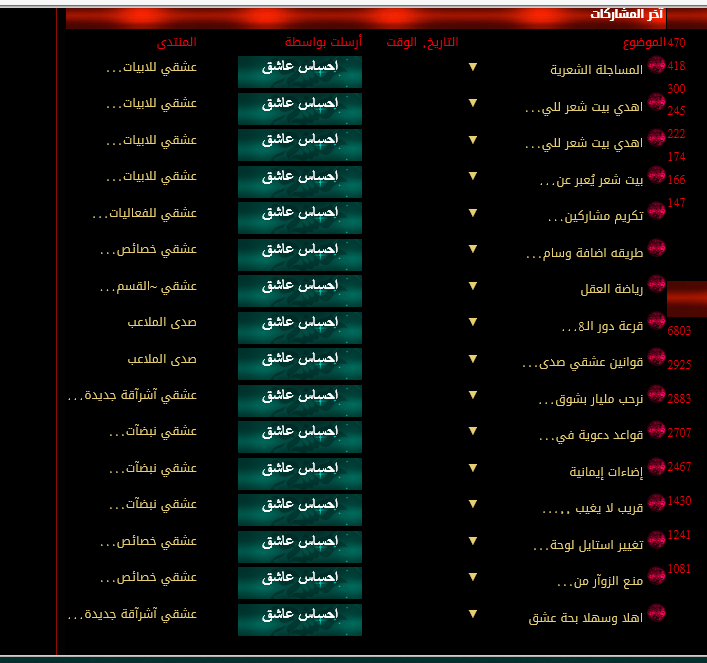
Task: Open the topic قواعد دعوية في
Action: click(591, 435)
